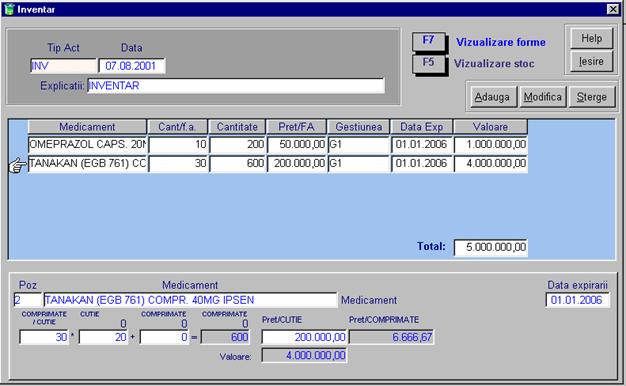Click the Inventar window title icon

9,9
